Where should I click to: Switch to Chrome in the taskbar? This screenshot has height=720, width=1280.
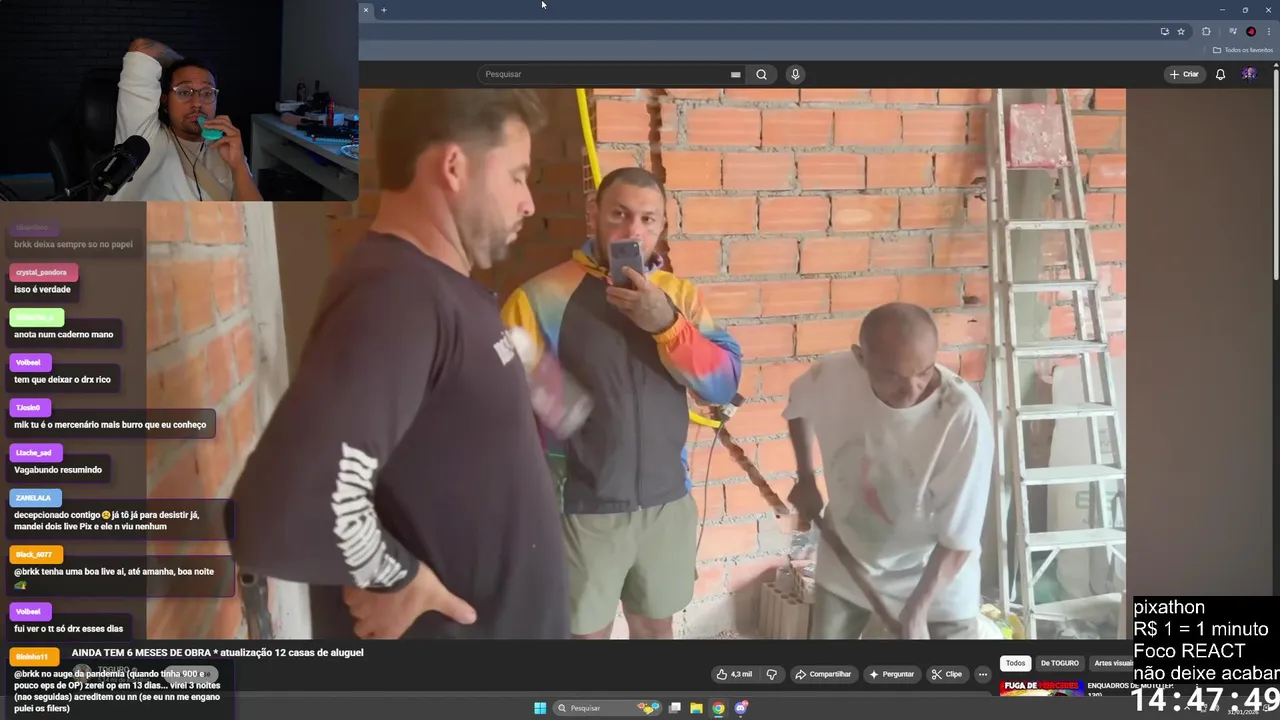[718, 708]
